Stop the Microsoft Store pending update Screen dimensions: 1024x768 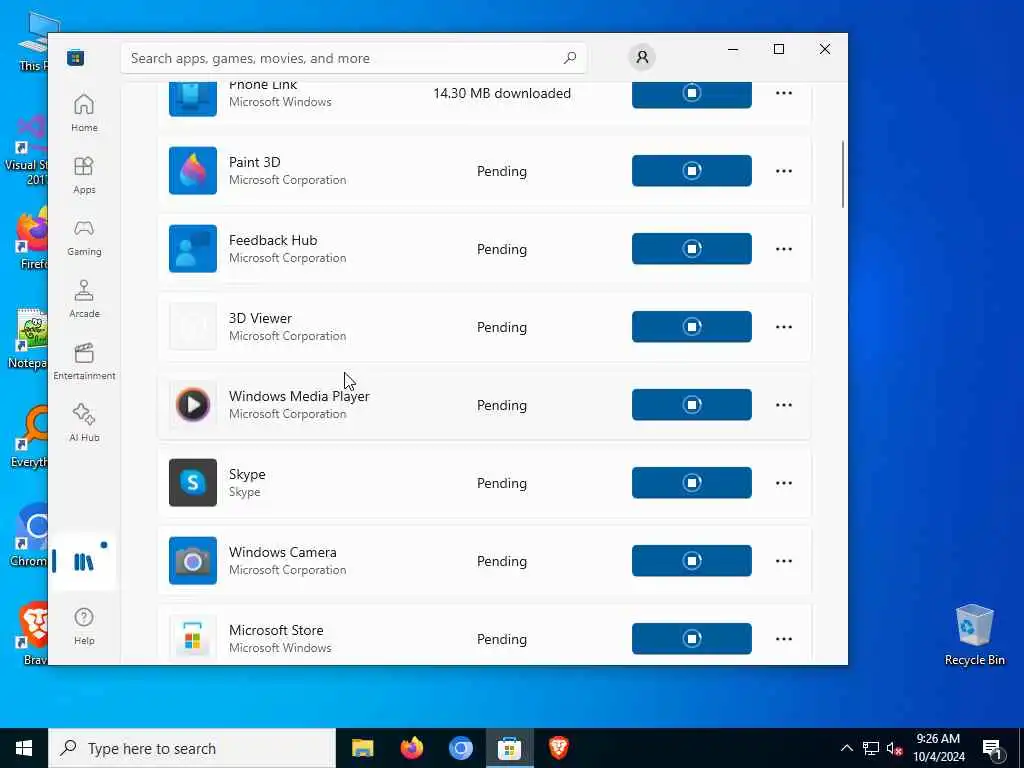(692, 639)
